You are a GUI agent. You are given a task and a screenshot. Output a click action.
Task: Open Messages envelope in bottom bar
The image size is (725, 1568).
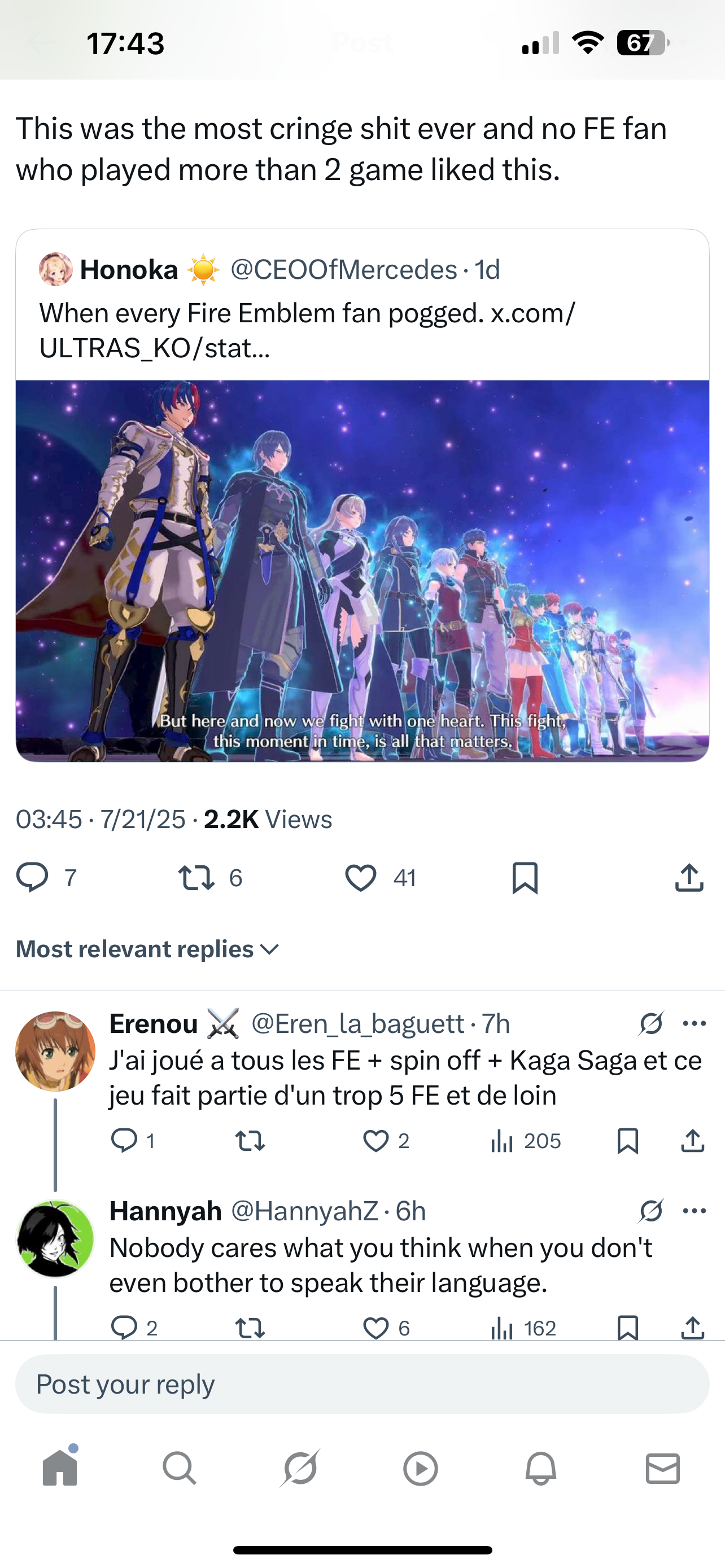point(662,1469)
